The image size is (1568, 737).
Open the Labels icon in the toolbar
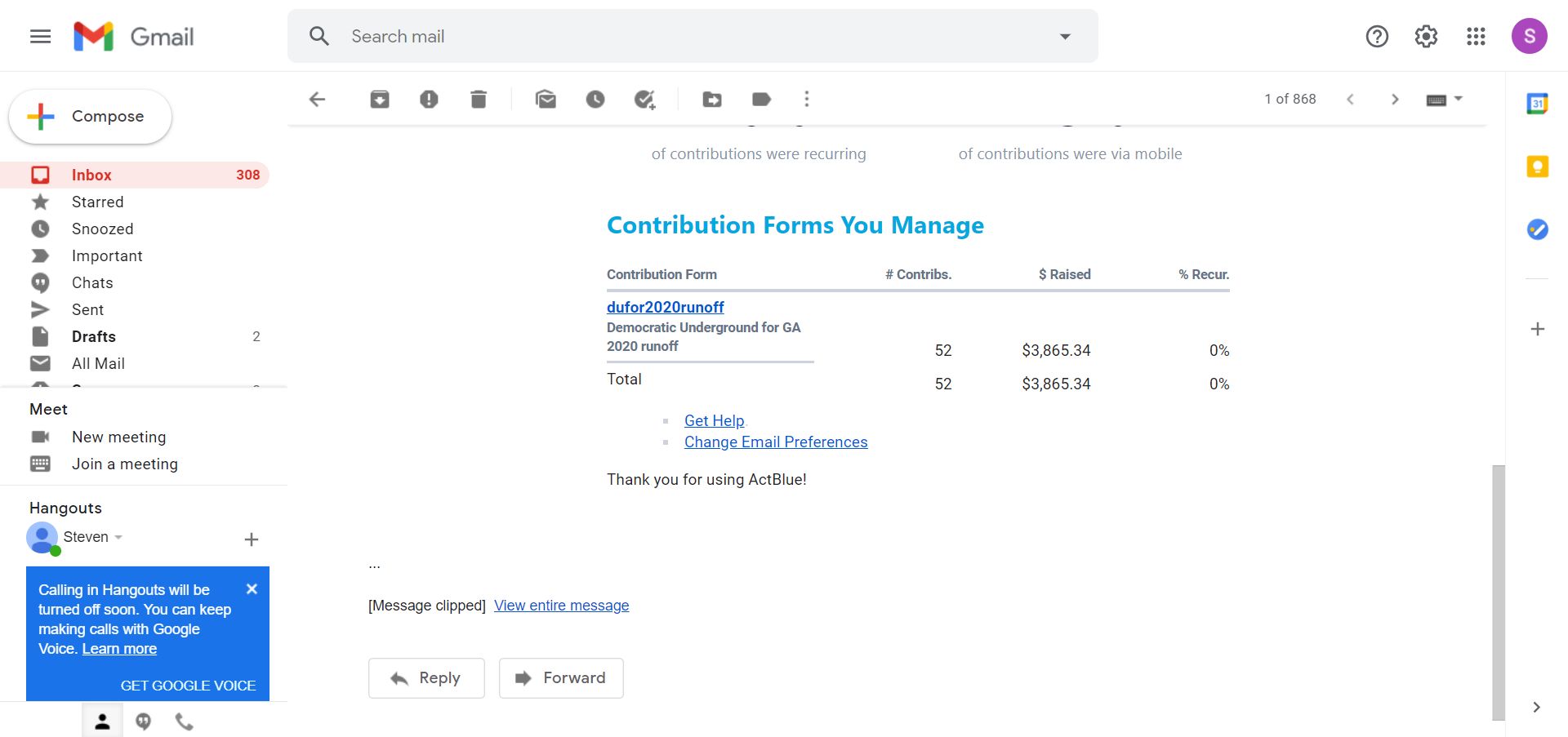[761, 100]
